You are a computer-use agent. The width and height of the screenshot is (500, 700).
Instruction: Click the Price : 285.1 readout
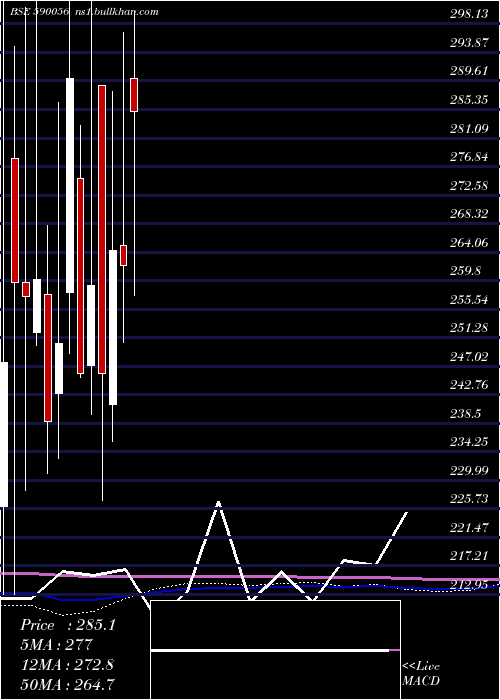(68, 625)
